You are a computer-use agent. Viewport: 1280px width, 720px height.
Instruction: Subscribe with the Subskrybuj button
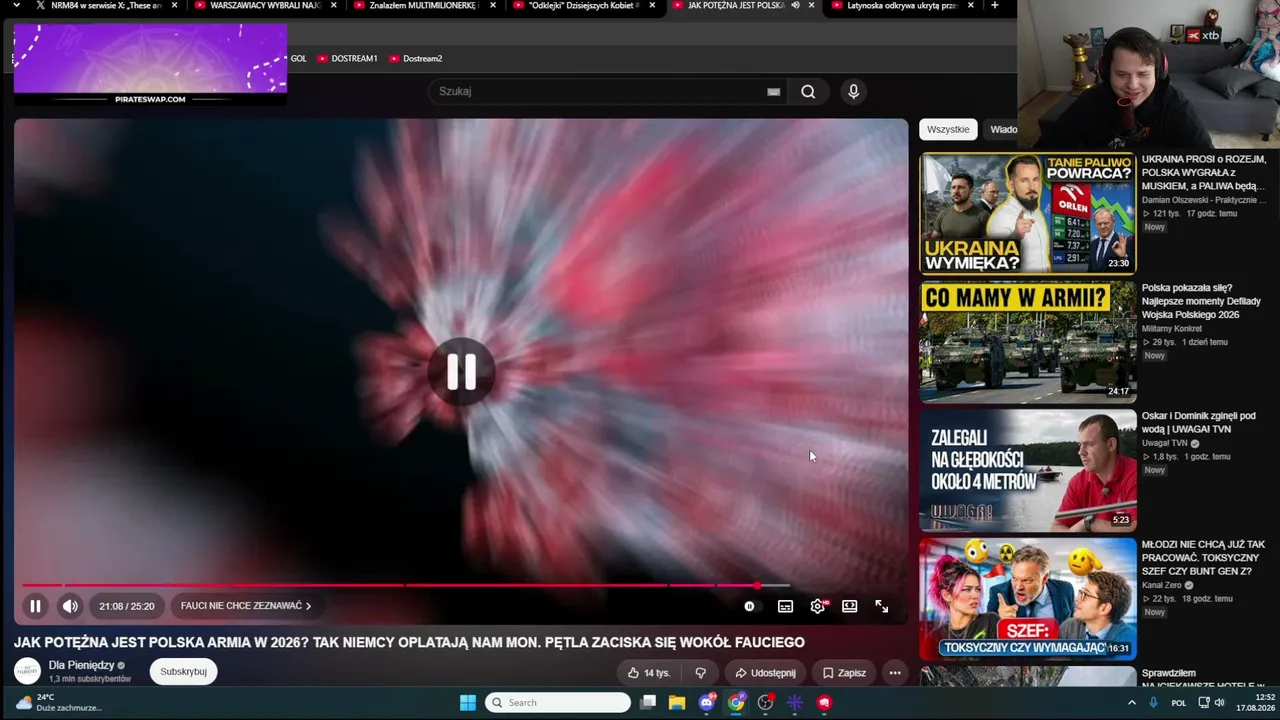(184, 672)
